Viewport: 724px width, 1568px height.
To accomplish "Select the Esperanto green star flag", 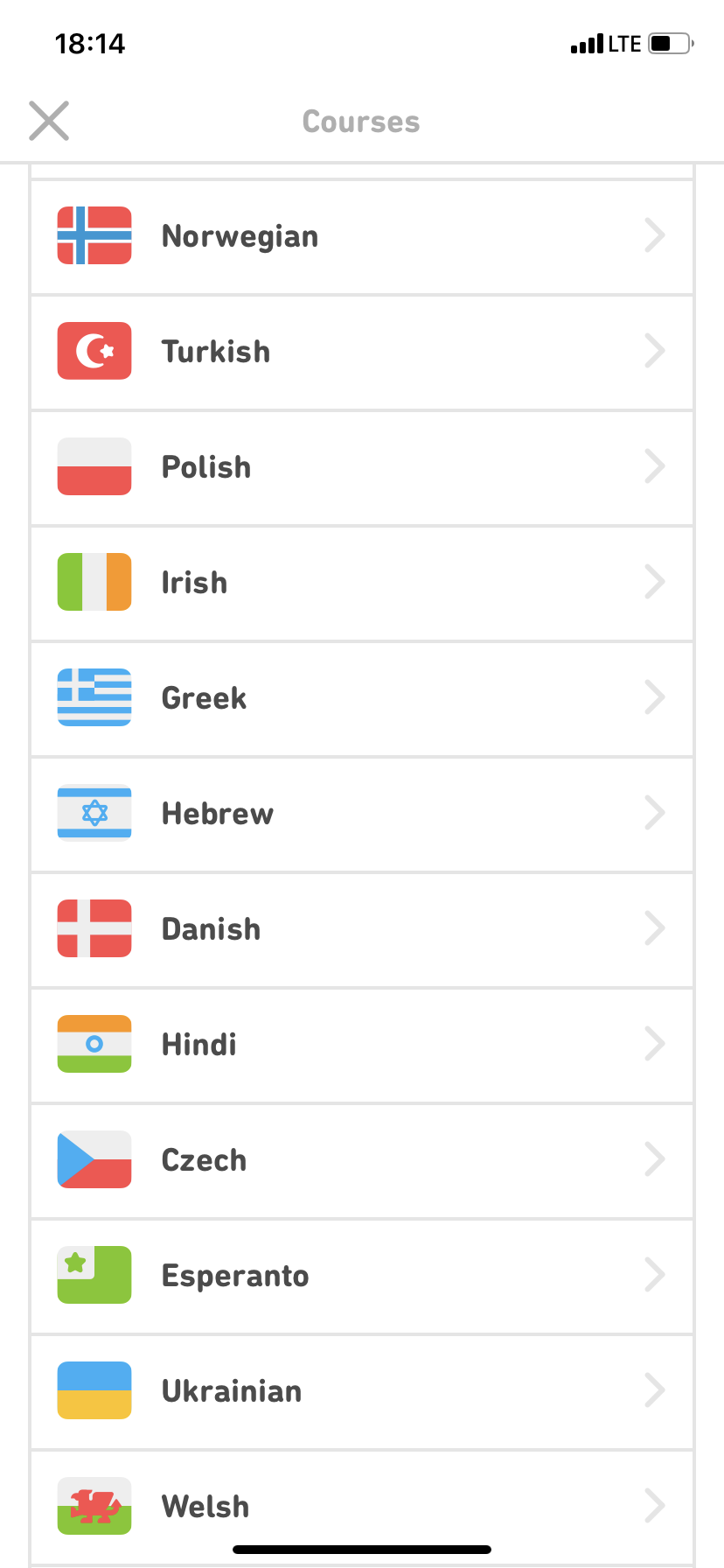I will 94,1275.
